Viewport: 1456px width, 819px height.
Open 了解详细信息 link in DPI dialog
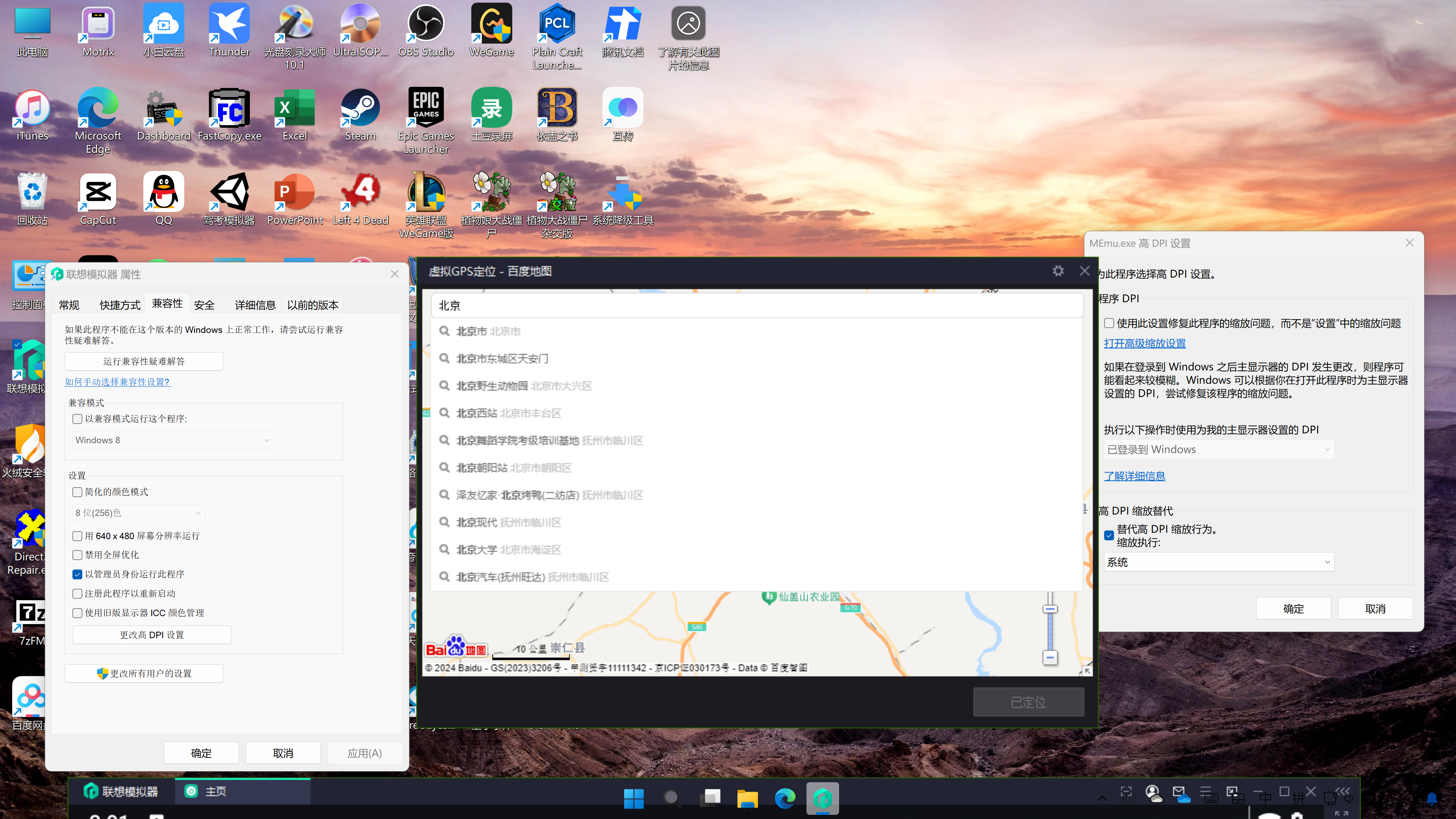click(1134, 476)
